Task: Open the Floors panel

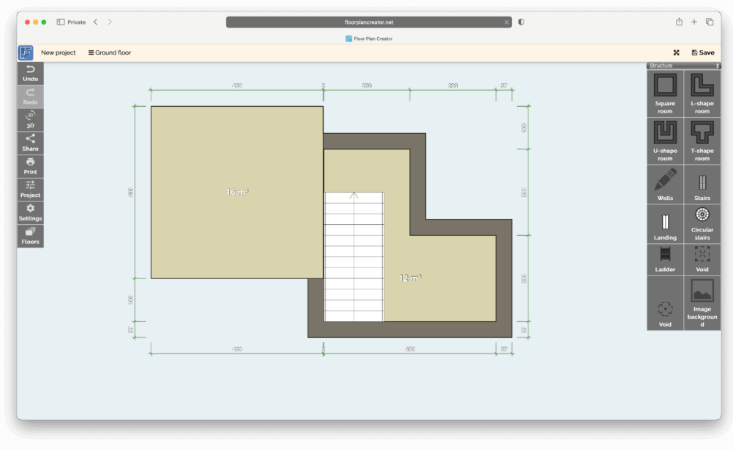Action: 30,236
